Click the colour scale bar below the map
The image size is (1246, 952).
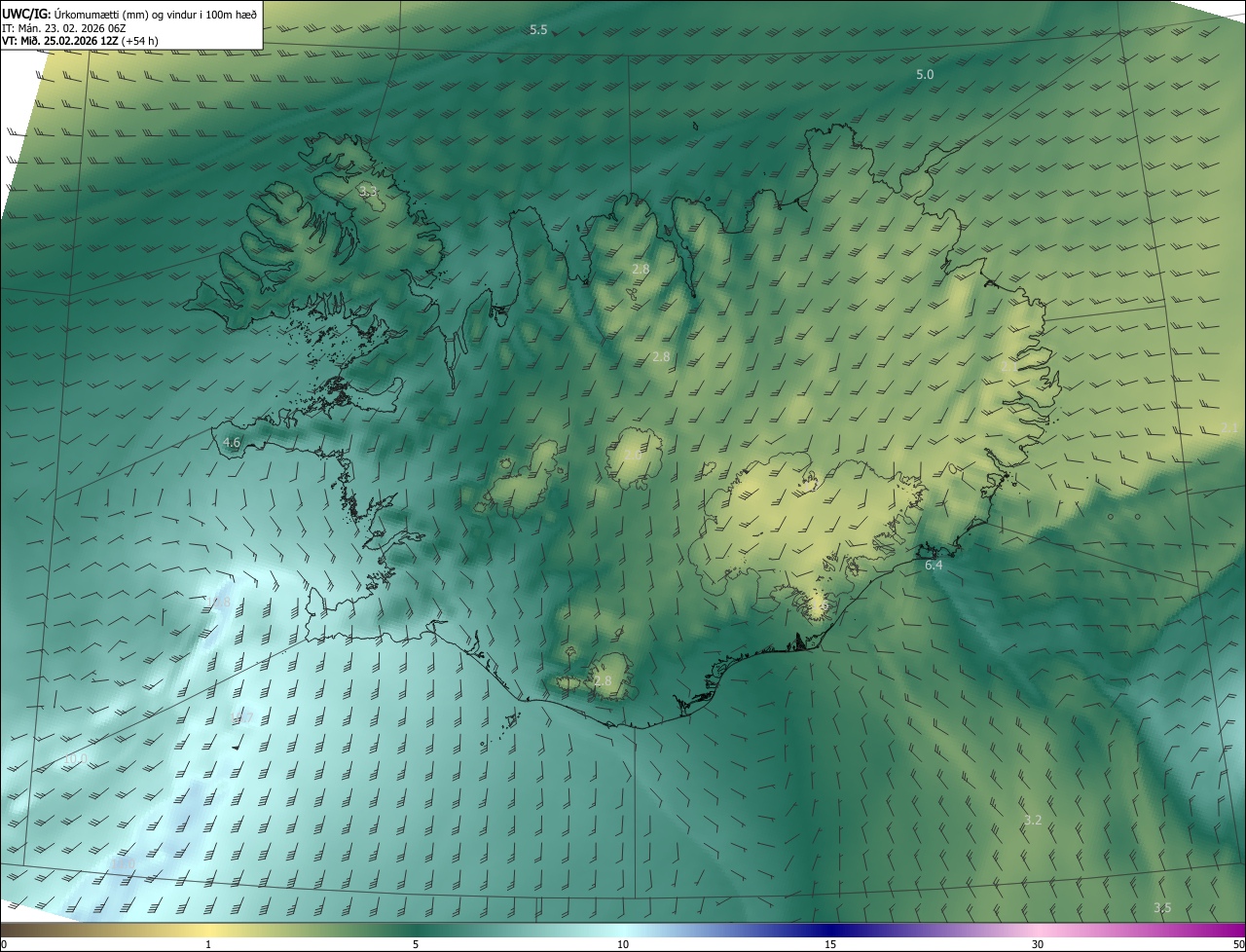coord(623,931)
